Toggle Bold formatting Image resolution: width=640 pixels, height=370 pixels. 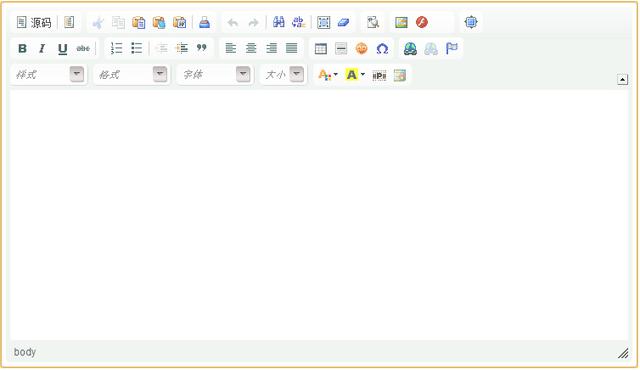point(22,49)
